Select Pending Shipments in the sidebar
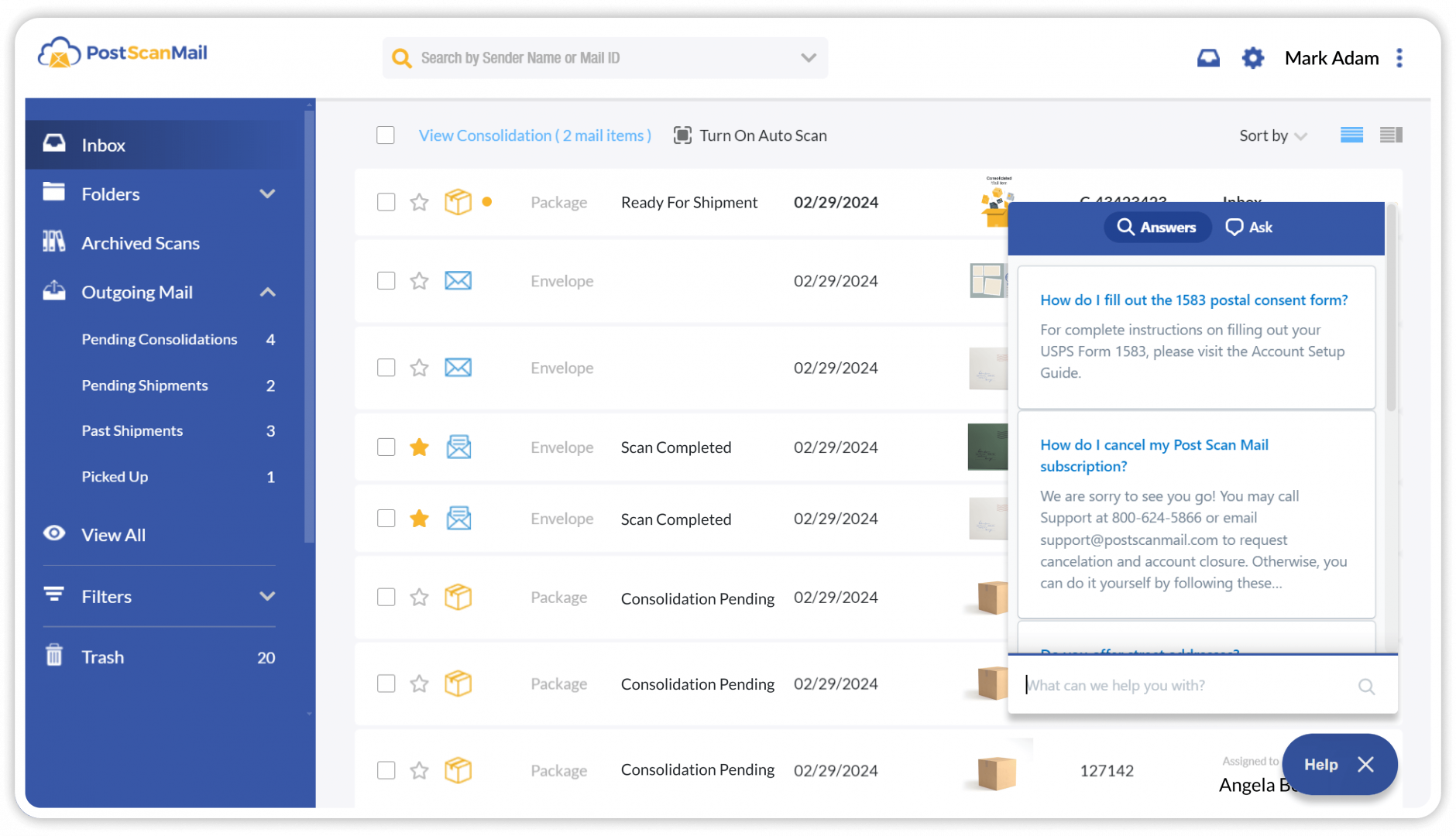1456x836 pixels. pos(145,385)
